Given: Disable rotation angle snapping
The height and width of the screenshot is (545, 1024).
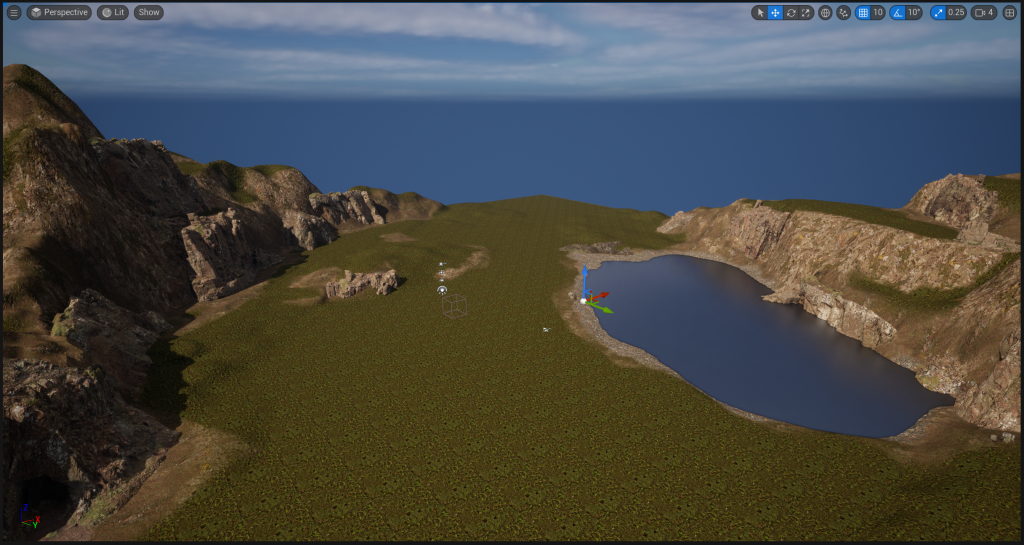Looking at the screenshot, I should (x=898, y=13).
